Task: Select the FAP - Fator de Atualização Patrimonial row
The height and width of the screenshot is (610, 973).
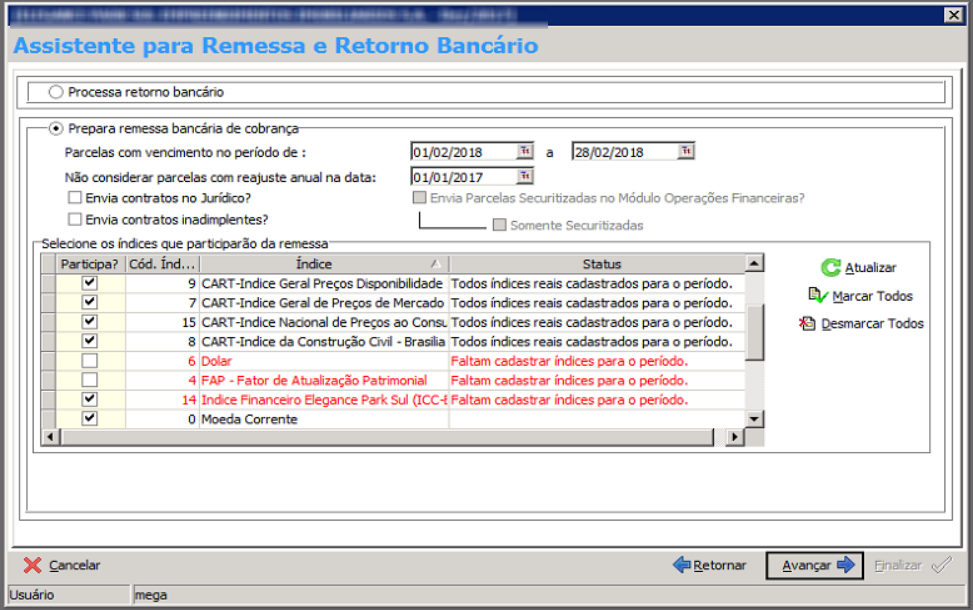Action: click(314, 380)
